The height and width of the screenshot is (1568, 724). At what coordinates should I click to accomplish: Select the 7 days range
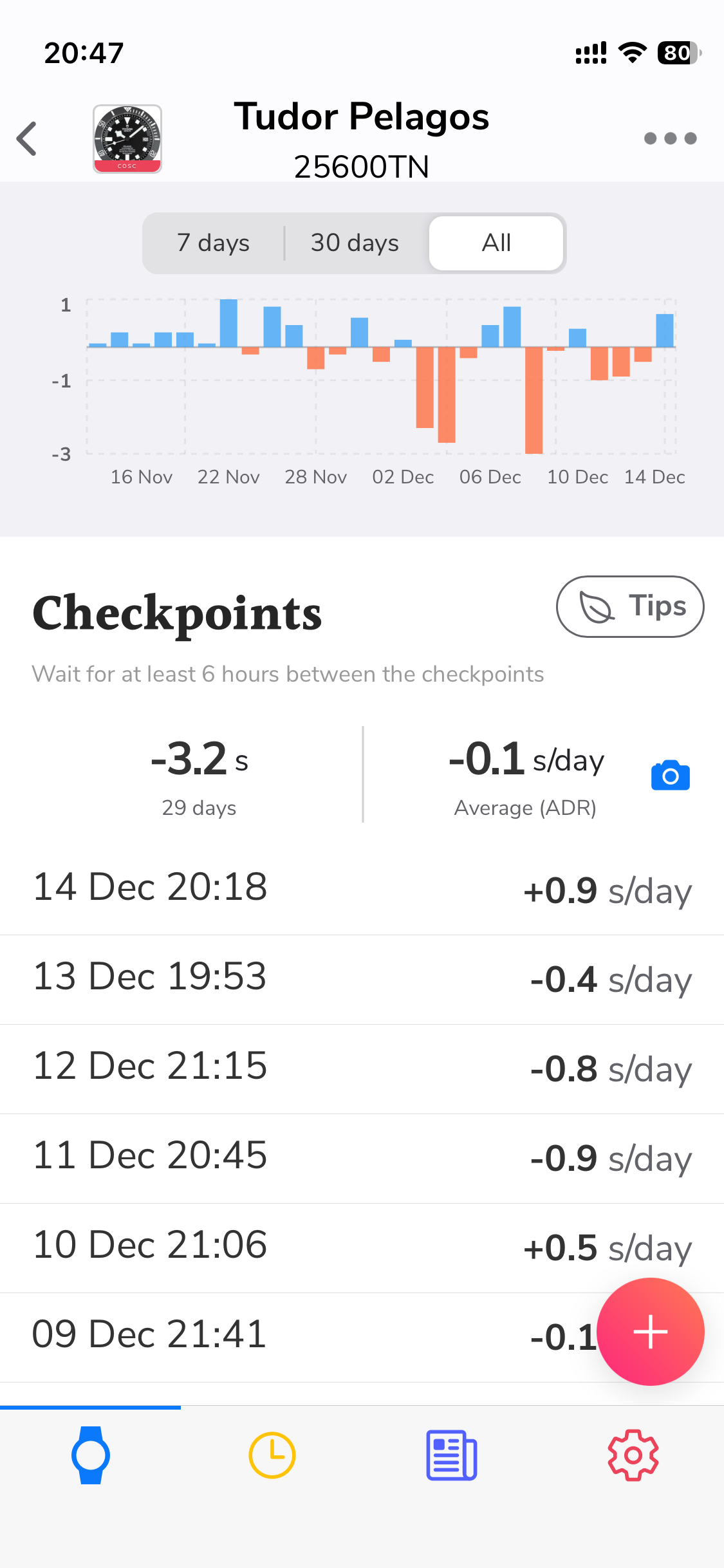213,243
